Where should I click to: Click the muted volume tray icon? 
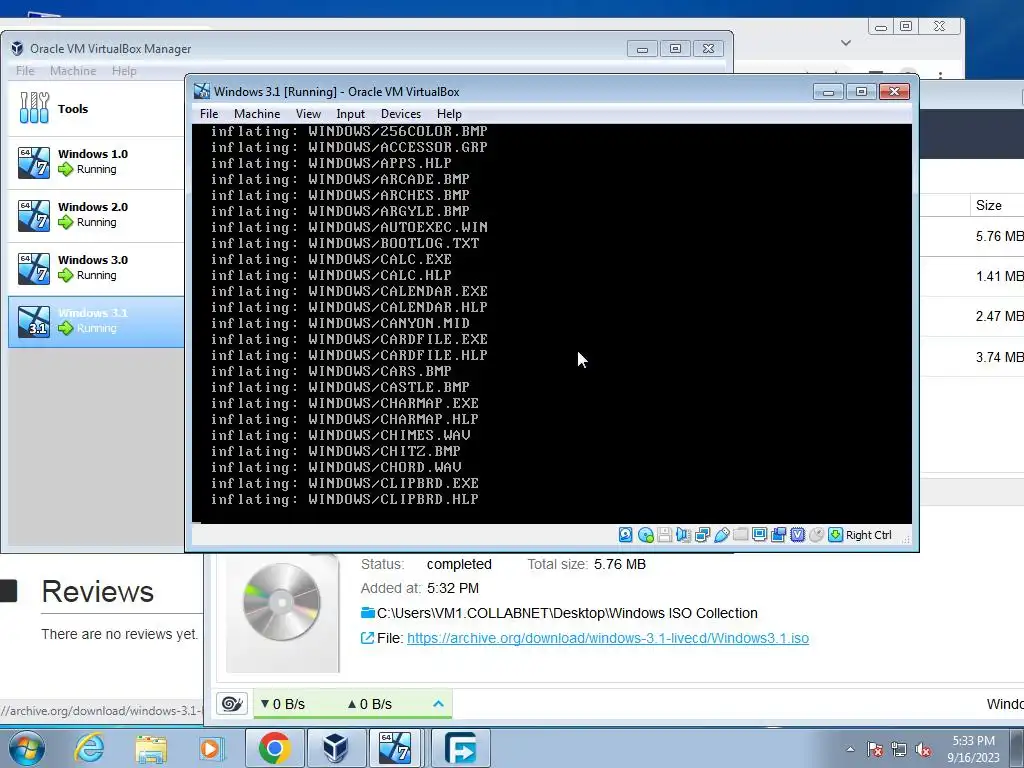tap(923, 749)
